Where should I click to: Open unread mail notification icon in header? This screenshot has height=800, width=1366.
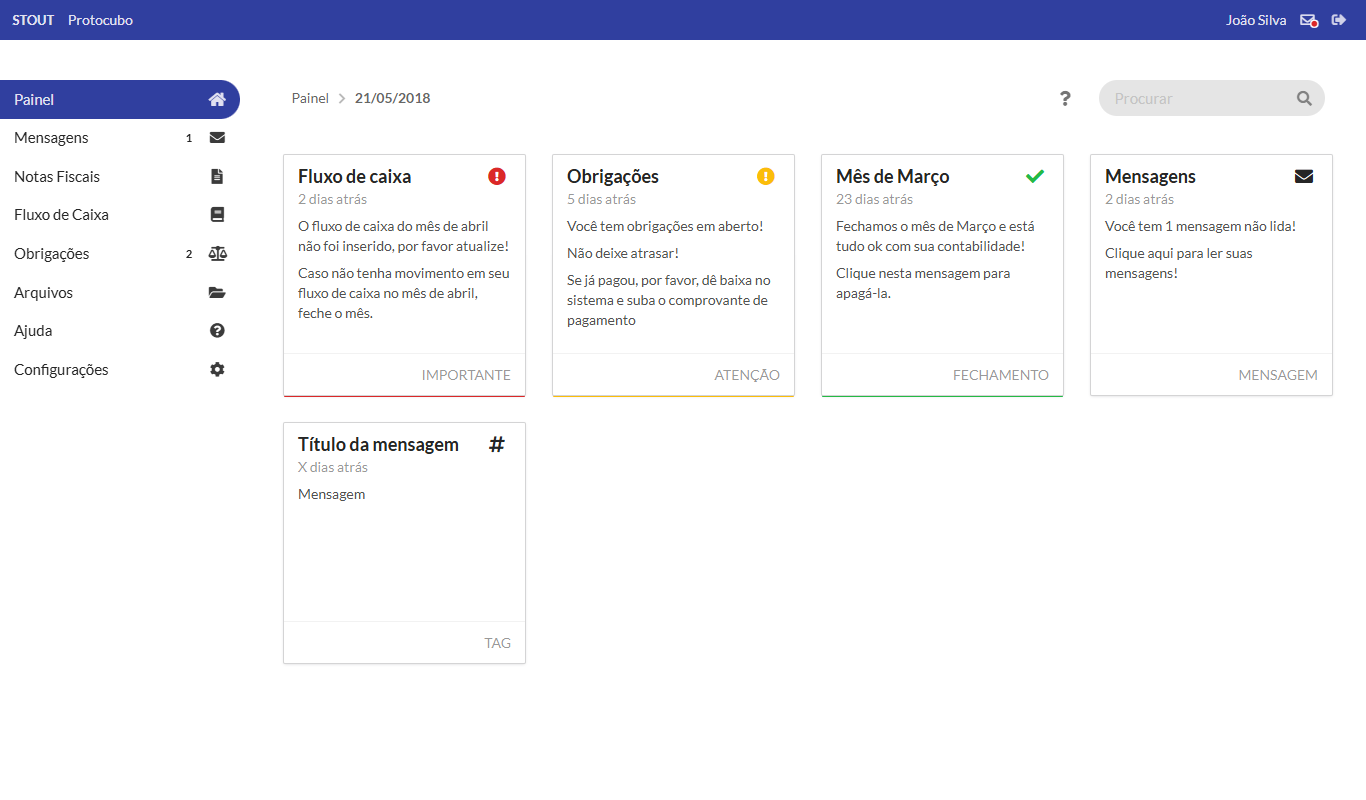click(x=1308, y=20)
